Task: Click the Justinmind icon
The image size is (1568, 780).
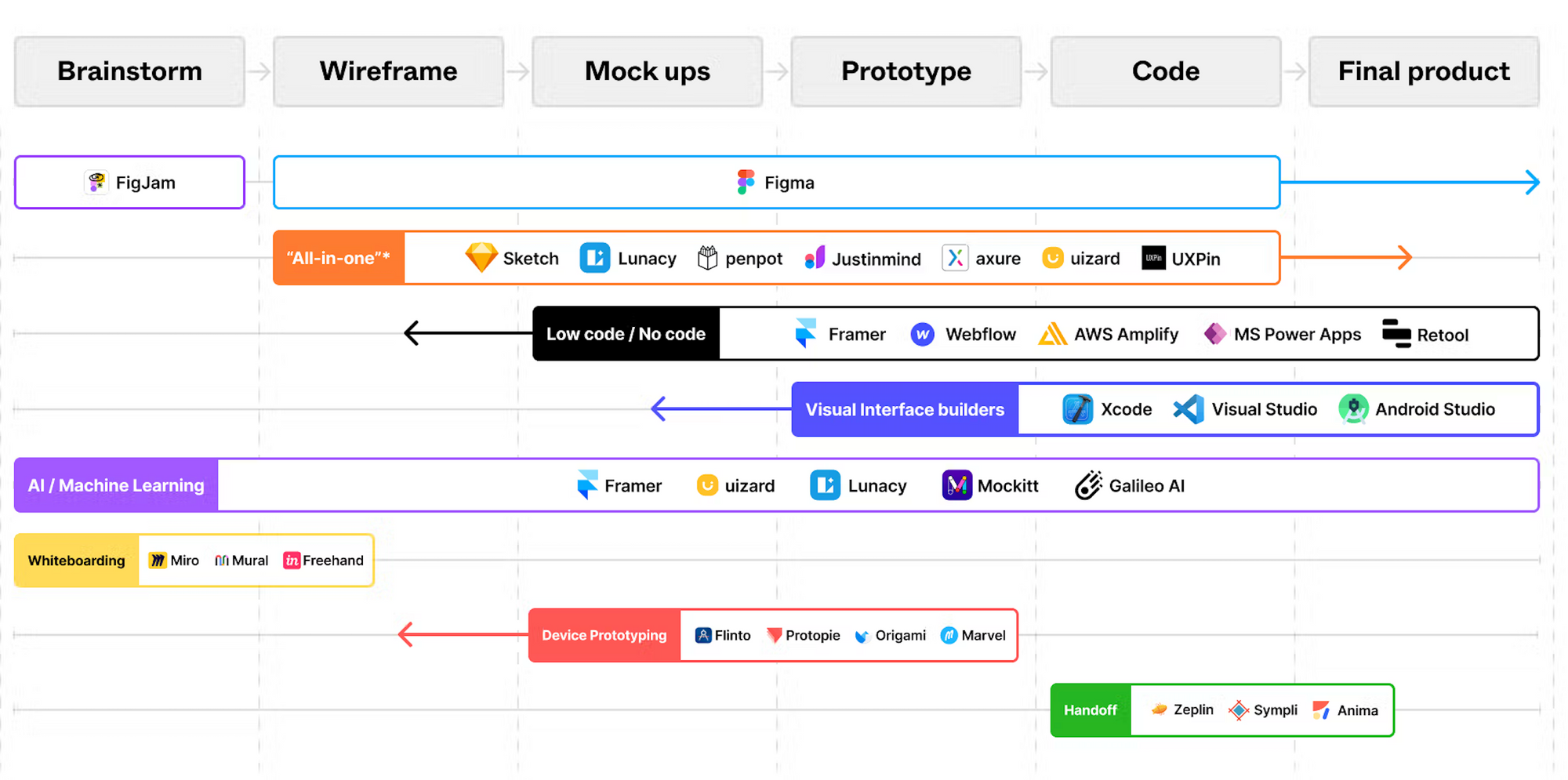Action: (815, 258)
